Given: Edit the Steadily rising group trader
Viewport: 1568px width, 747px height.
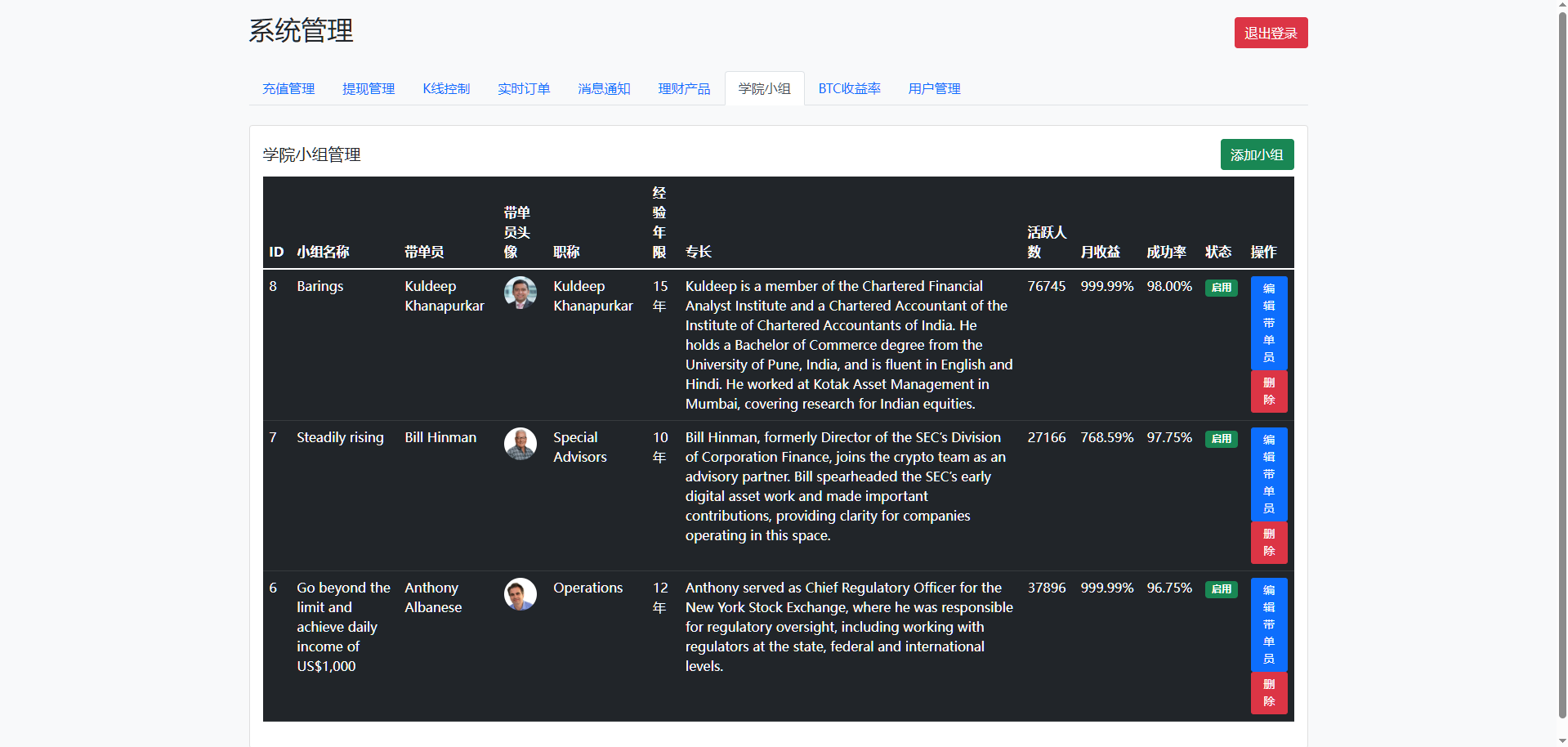Looking at the screenshot, I should pyautogui.click(x=1268, y=474).
